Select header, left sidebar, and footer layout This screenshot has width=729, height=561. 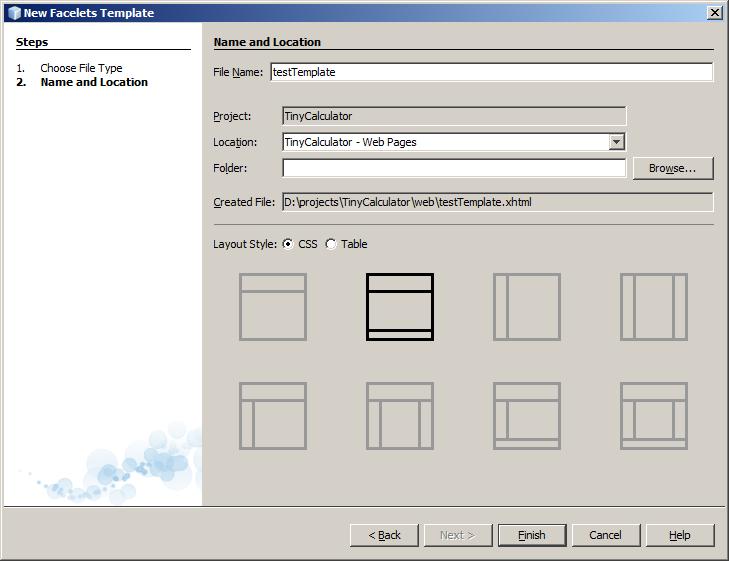[x=527, y=415]
